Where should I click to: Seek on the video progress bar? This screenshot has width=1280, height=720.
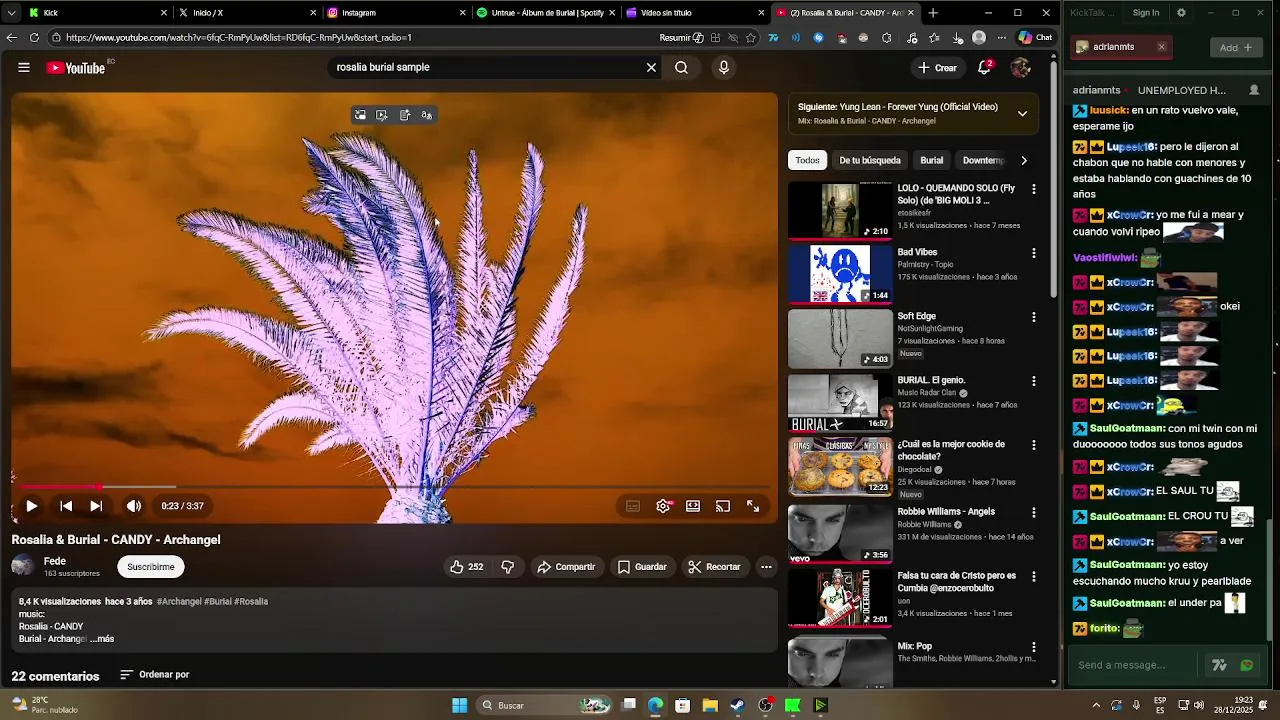coord(395,487)
